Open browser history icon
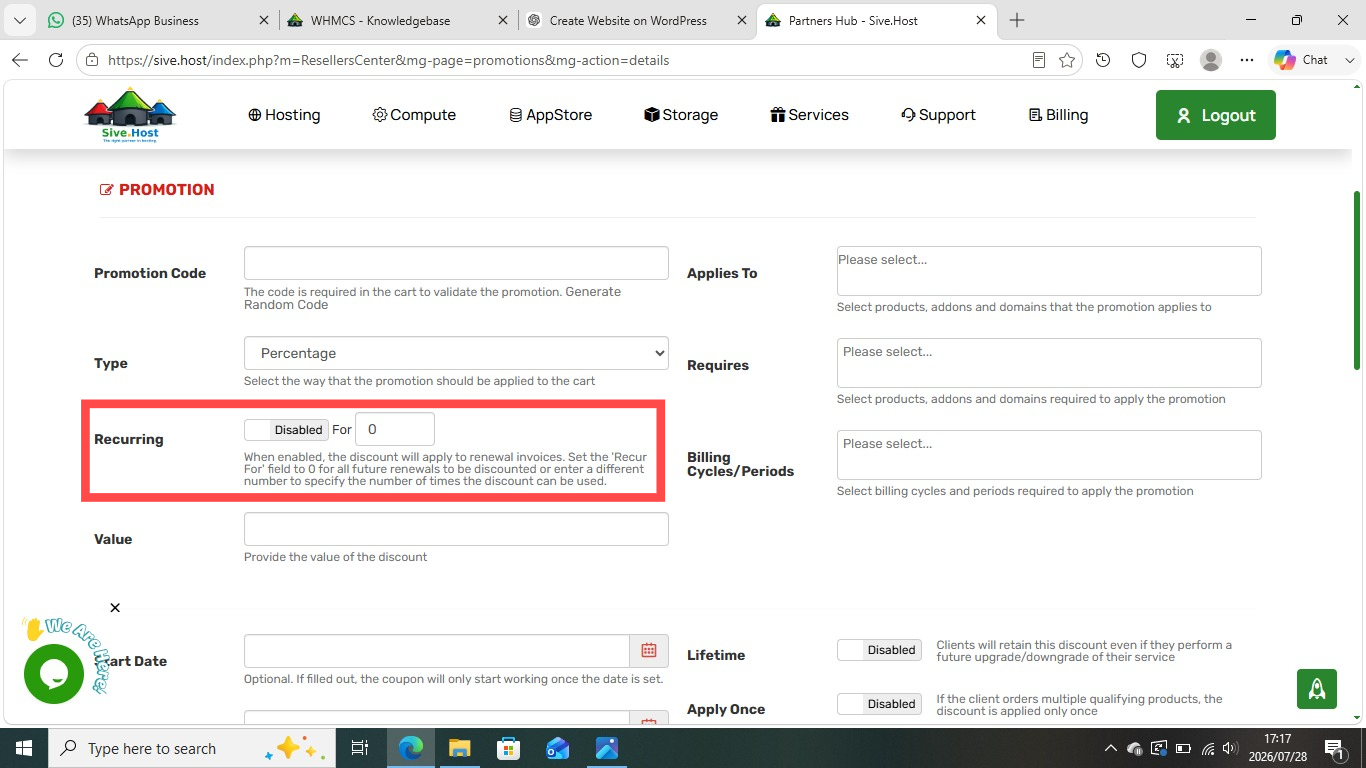This screenshot has width=1366, height=768. coord(1103,60)
